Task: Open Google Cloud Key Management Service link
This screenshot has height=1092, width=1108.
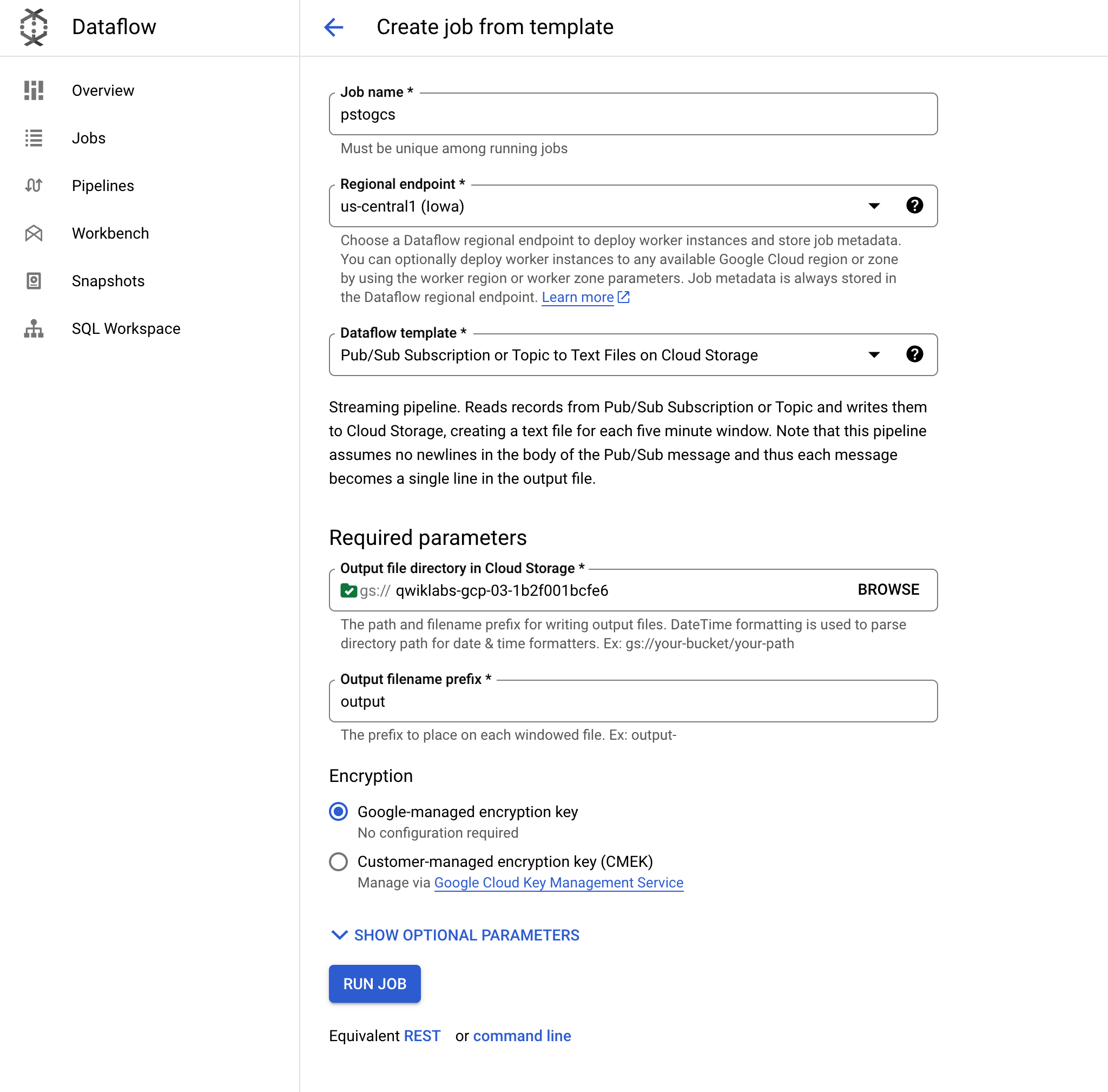Action: click(558, 883)
